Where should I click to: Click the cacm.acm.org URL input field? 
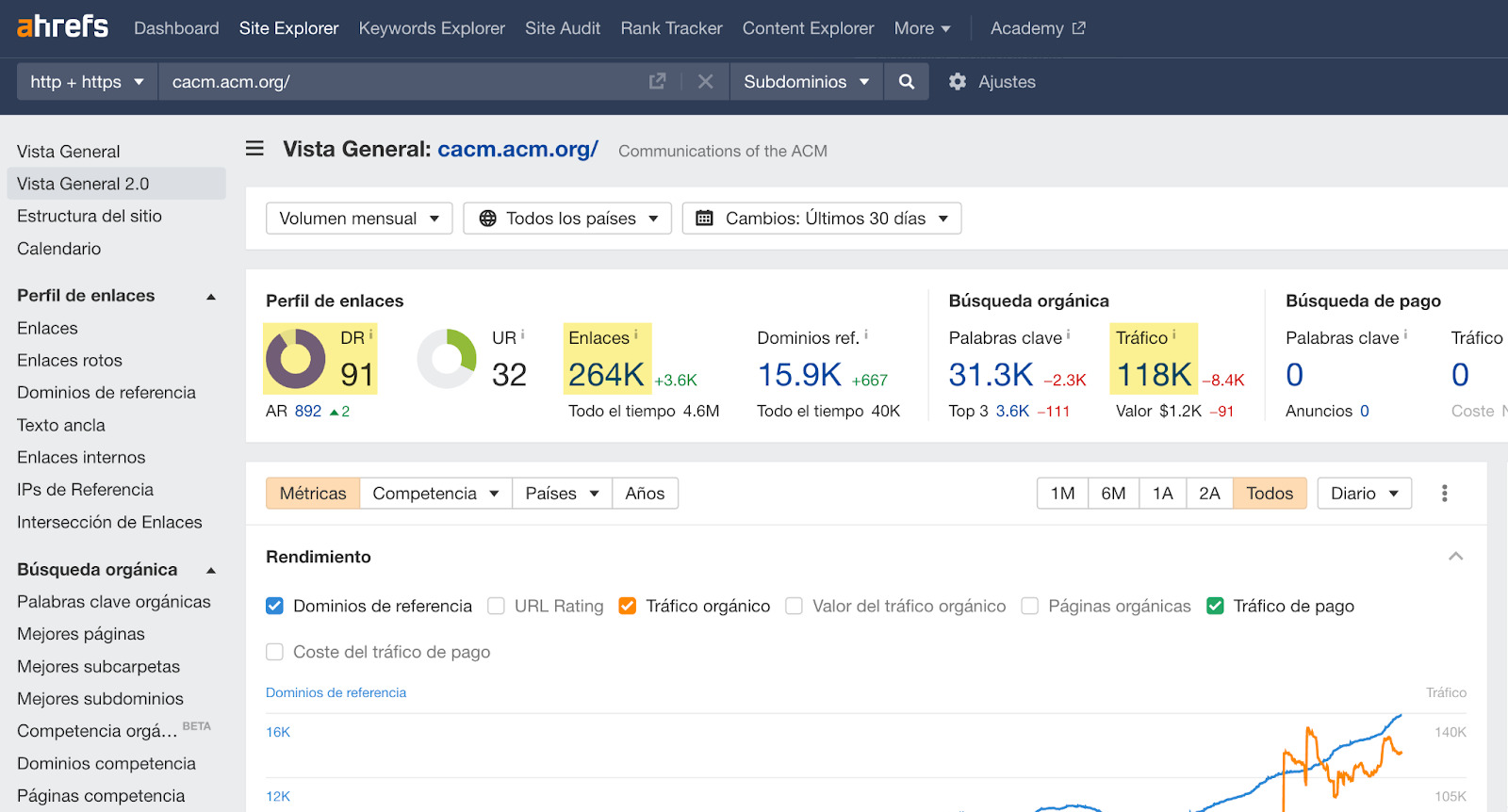(x=396, y=82)
